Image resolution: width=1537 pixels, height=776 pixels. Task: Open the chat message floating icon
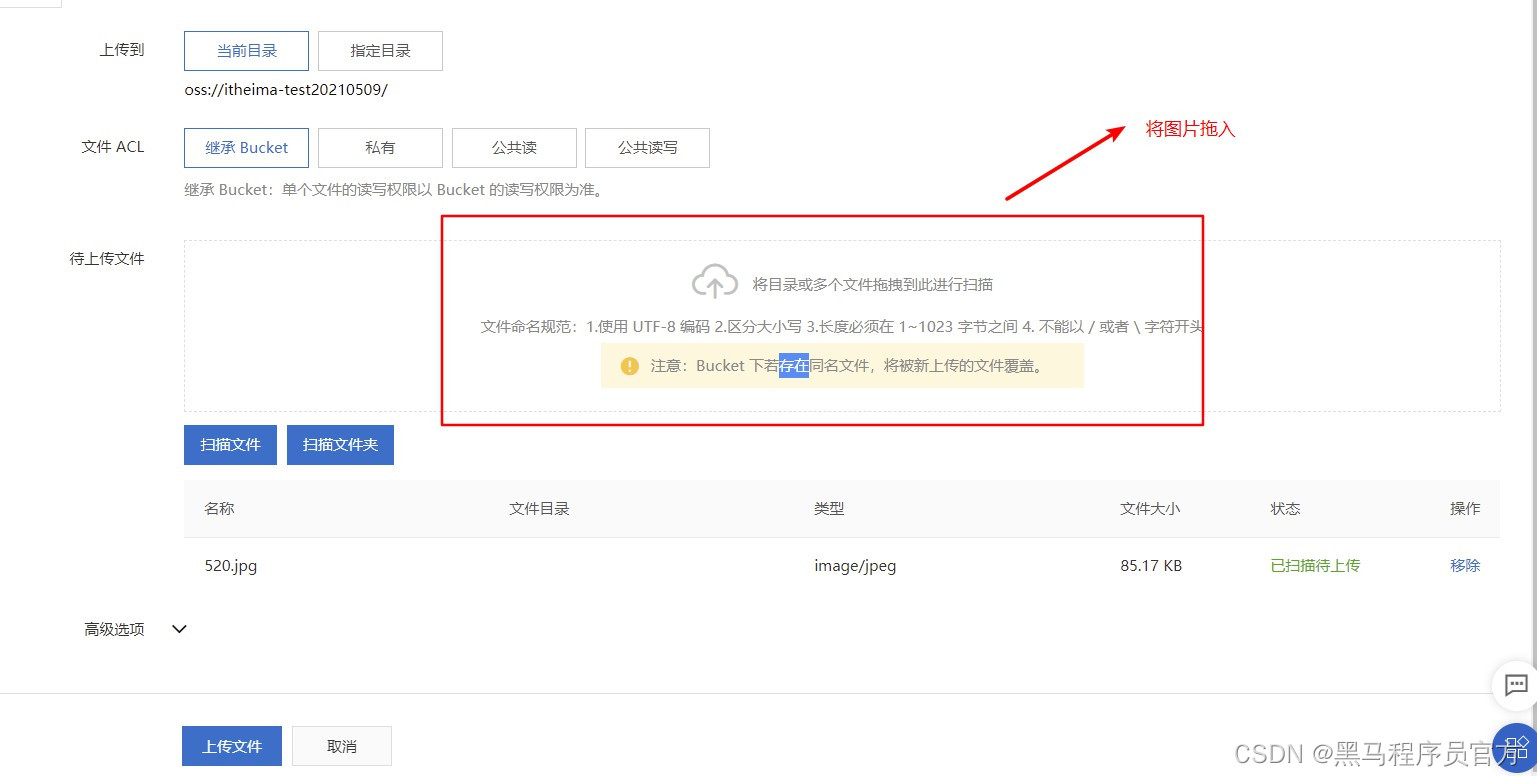pyautogui.click(x=1516, y=685)
